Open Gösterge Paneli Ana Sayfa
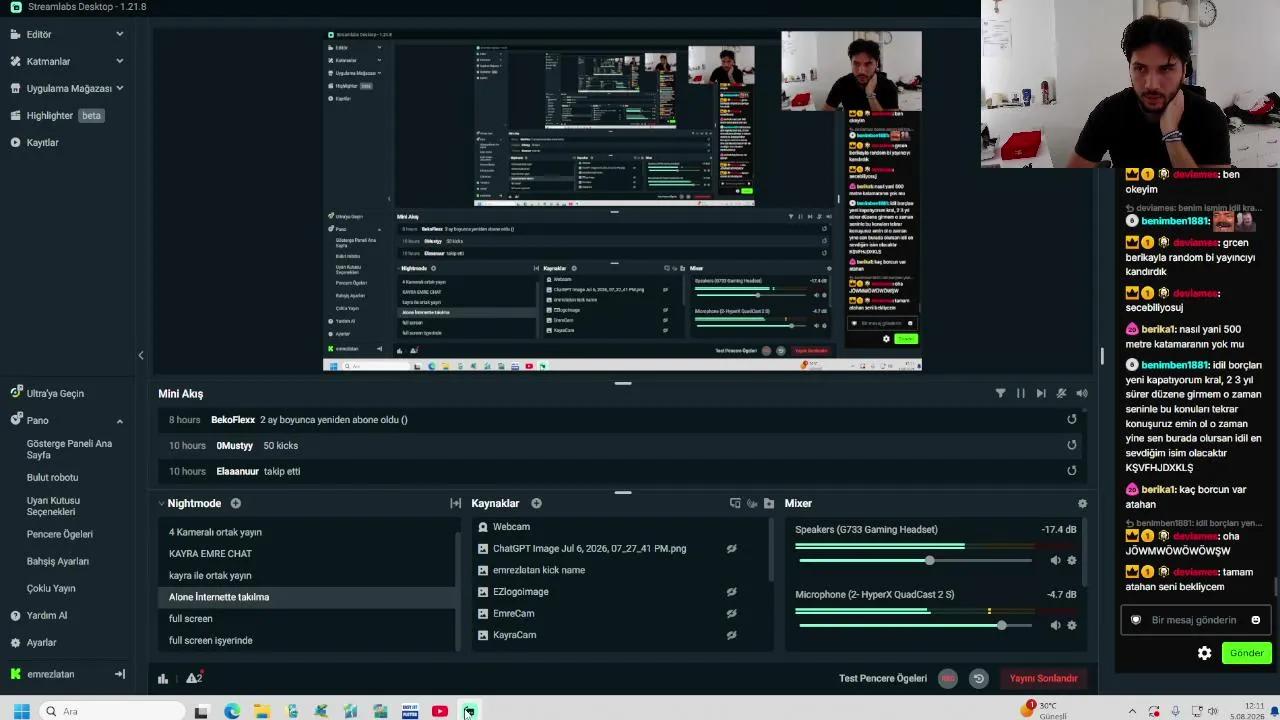 pyautogui.click(x=69, y=449)
